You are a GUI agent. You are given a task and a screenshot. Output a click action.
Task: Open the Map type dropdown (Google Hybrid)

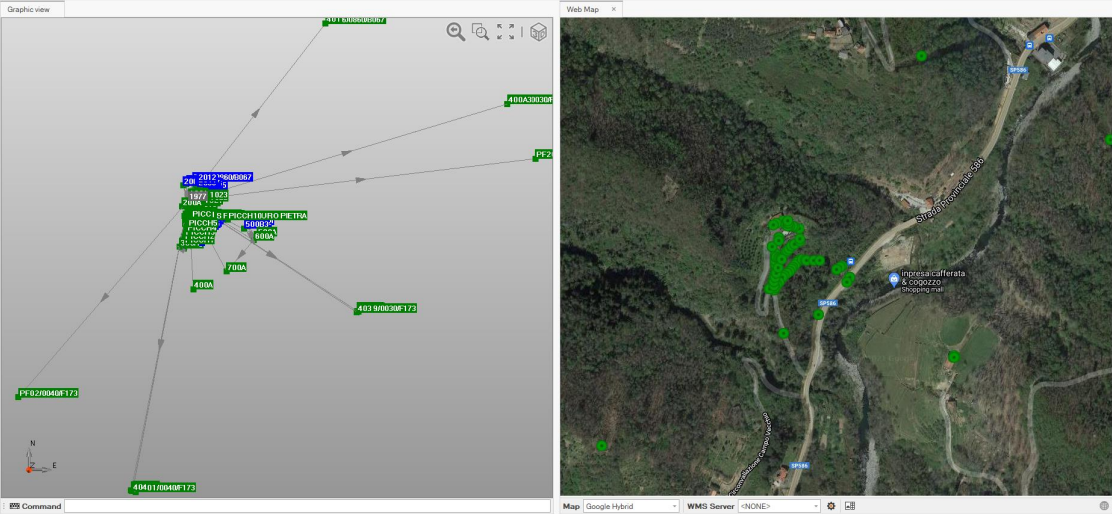click(x=631, y=506)
